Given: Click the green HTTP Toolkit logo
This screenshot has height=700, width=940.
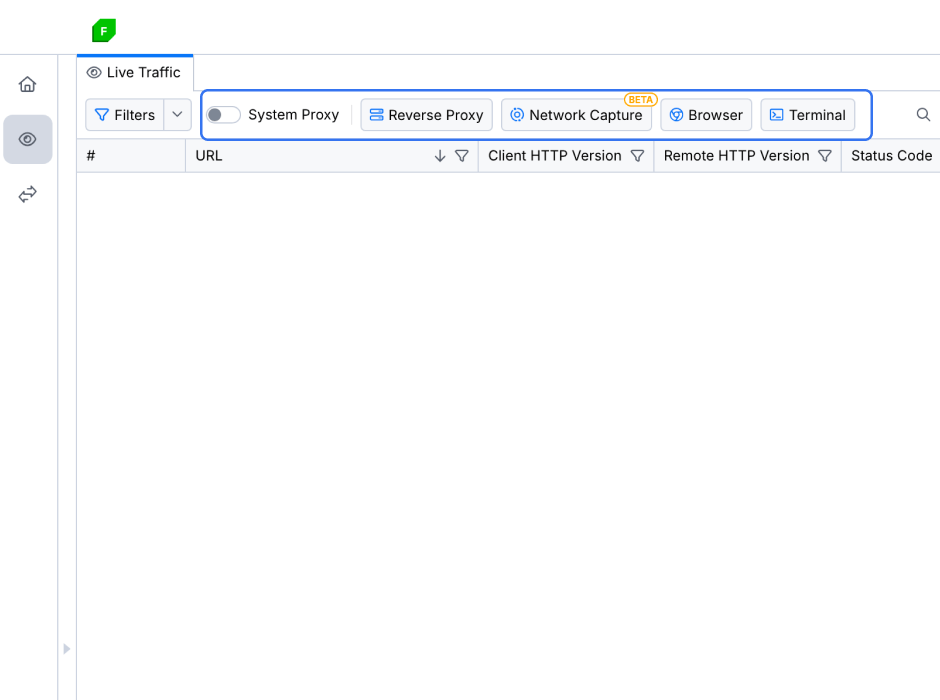Looking at the screenshot, I should click(x=103, y=30).
